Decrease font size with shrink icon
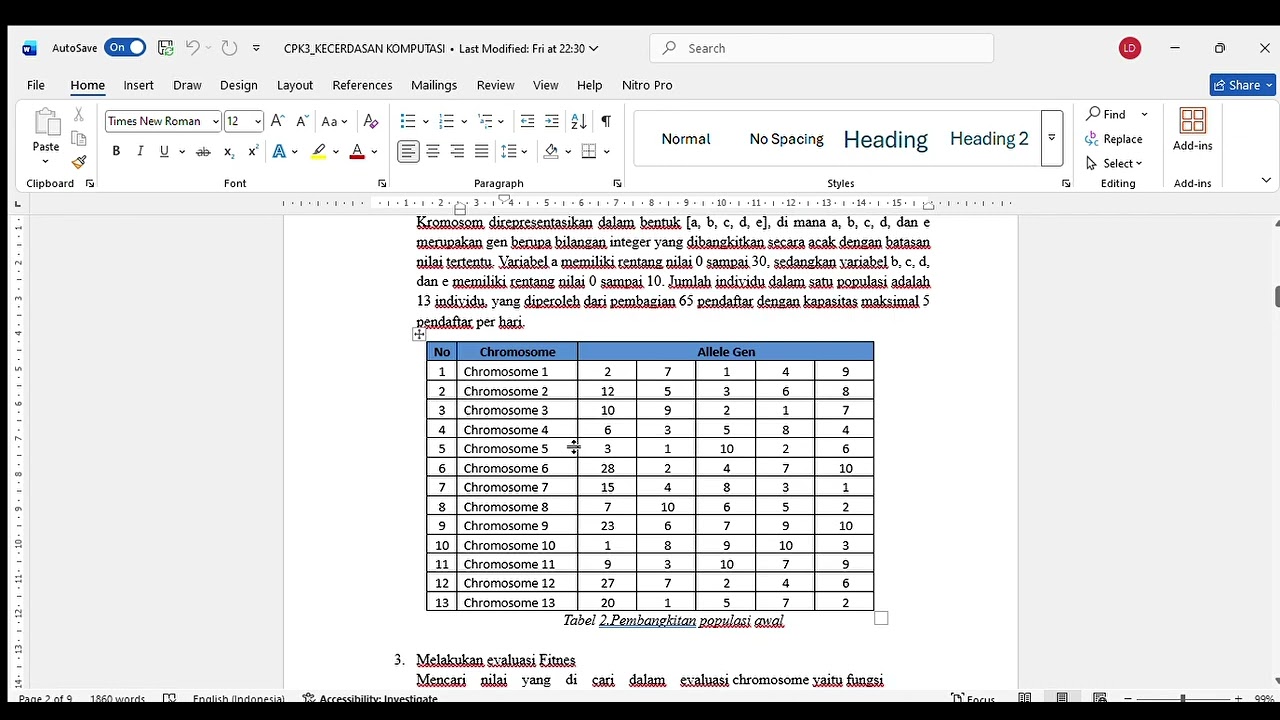Viewport: 1280px width, 720px height. [302, 121]
